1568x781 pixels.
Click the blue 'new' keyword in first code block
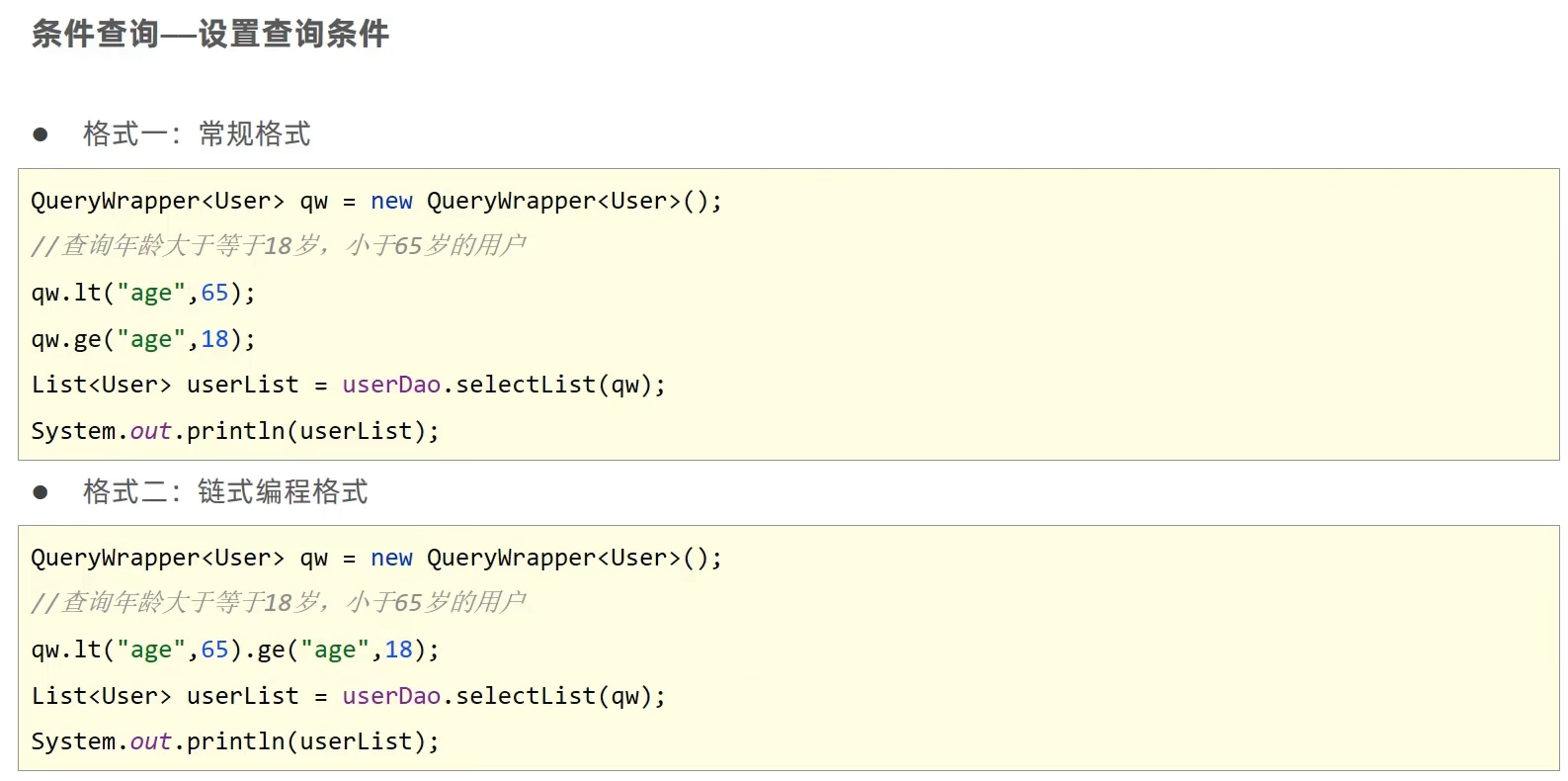(391, 201)
